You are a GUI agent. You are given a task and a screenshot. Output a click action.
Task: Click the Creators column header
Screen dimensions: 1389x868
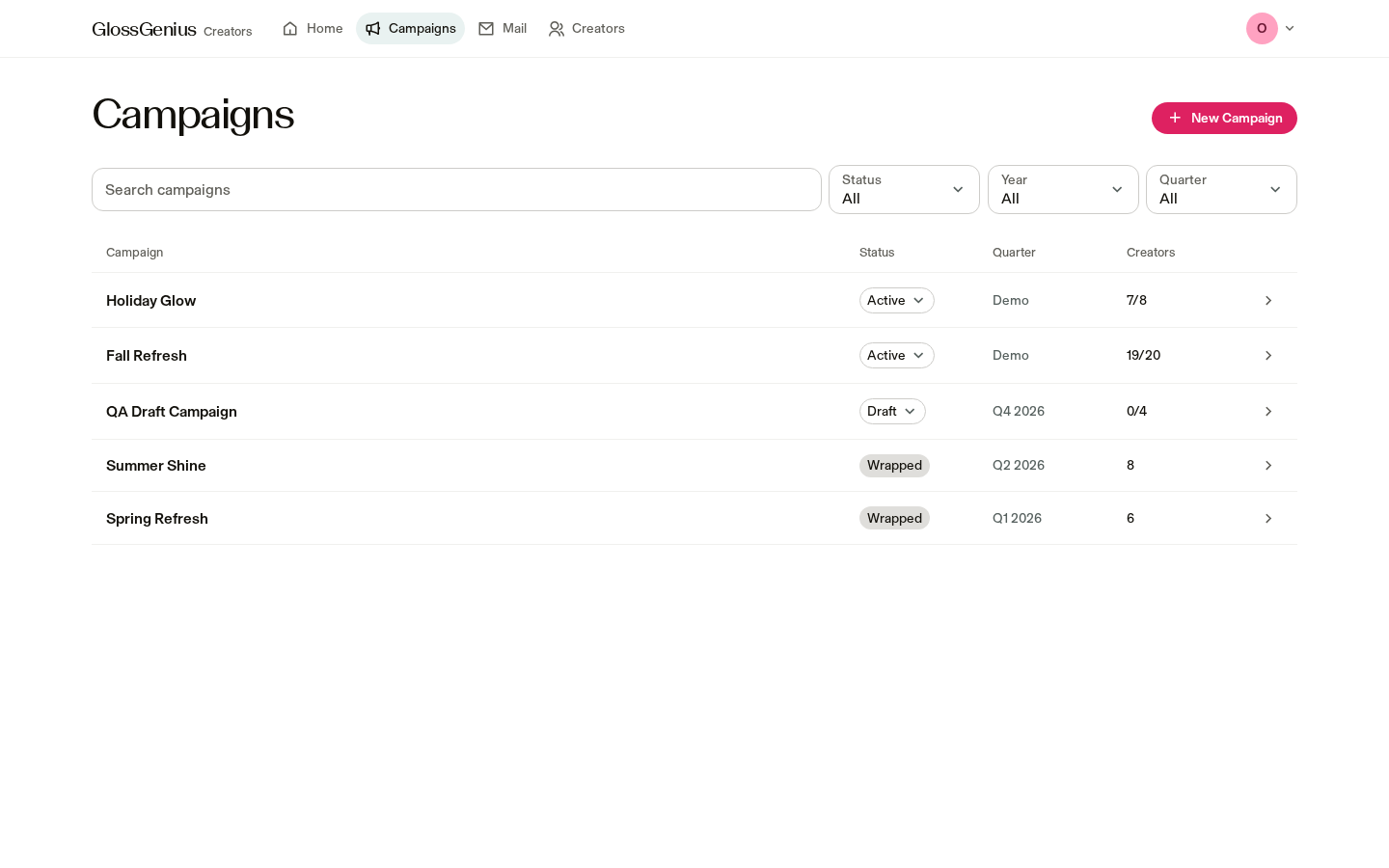(1151, 253)
